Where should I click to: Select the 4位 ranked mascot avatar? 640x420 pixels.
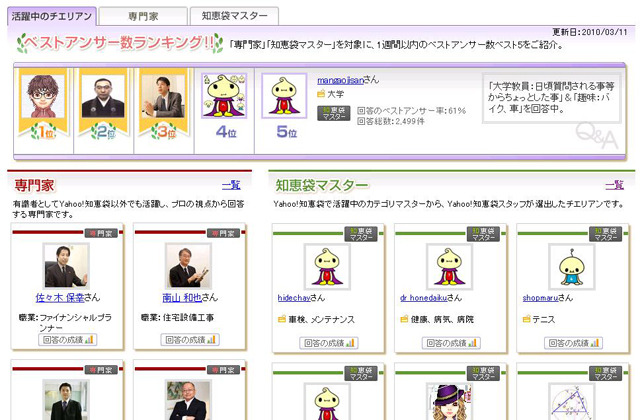224,96
